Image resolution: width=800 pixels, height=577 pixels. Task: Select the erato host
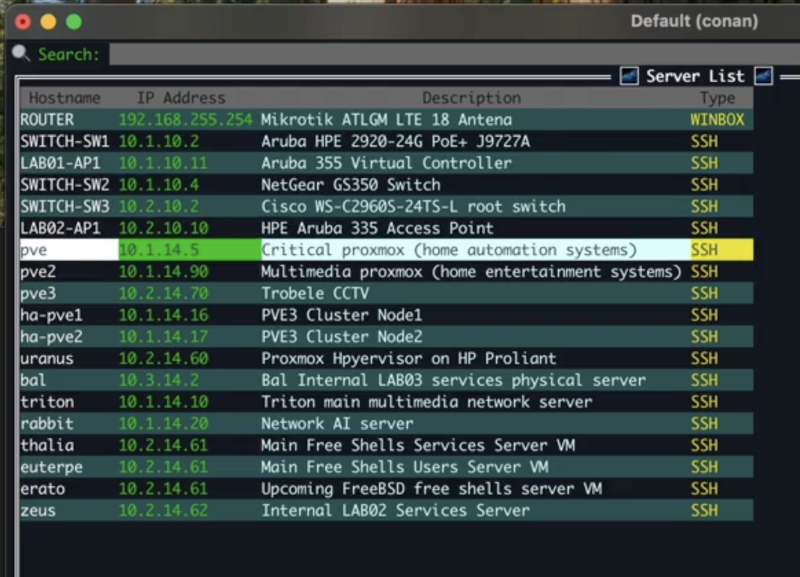[43, 489]
